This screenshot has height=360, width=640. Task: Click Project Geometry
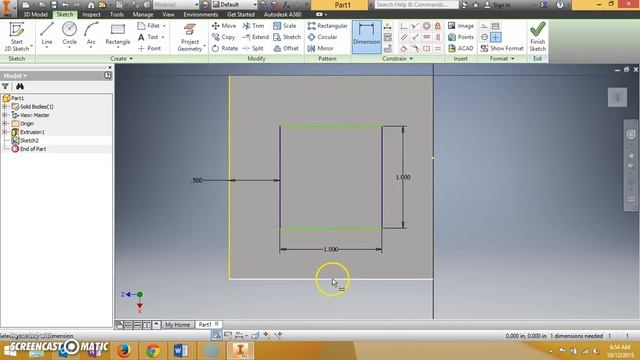[190, 37]
